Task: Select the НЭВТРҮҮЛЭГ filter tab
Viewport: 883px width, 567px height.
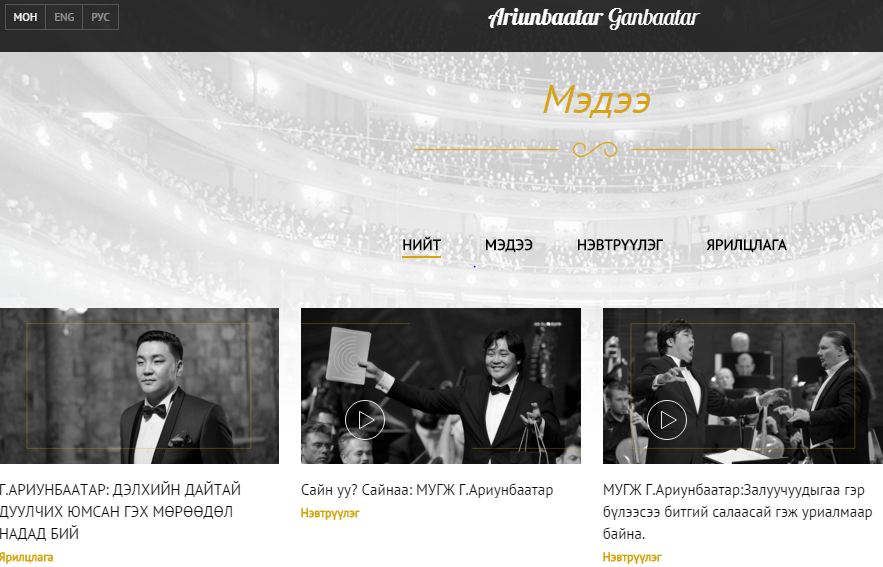Action: [619, 245]
